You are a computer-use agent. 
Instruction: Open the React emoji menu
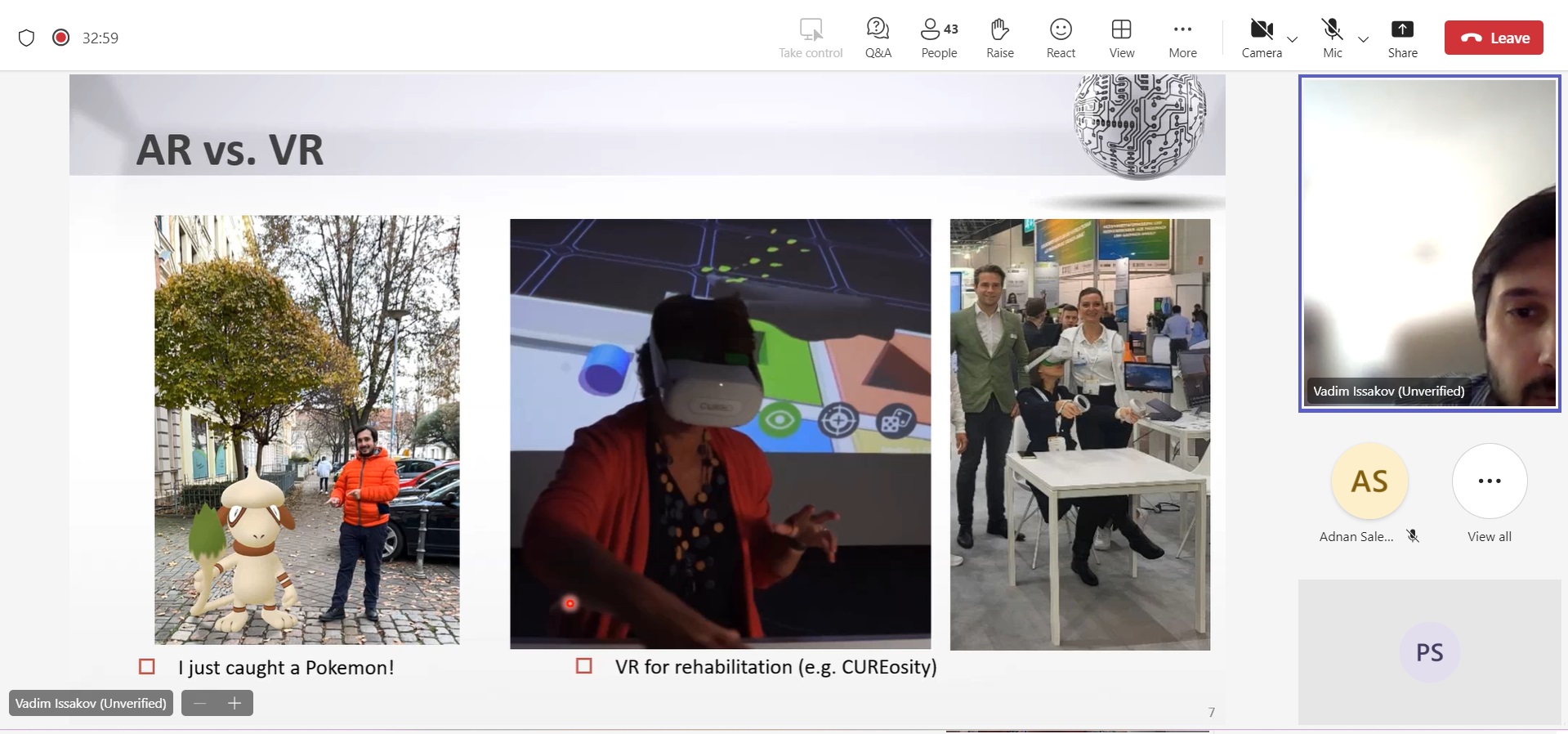point(1061,38)
